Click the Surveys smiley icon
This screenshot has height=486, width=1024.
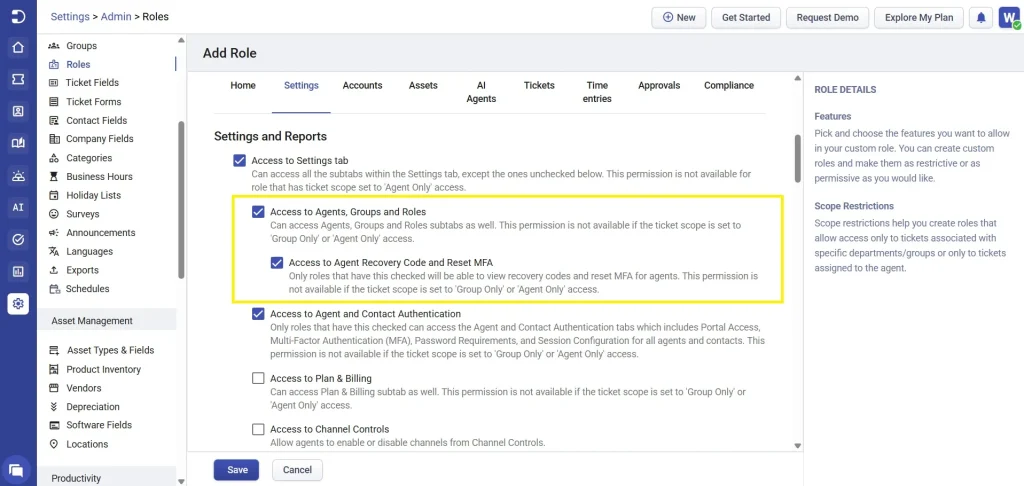pyautogui.click(x=54, y=214)
